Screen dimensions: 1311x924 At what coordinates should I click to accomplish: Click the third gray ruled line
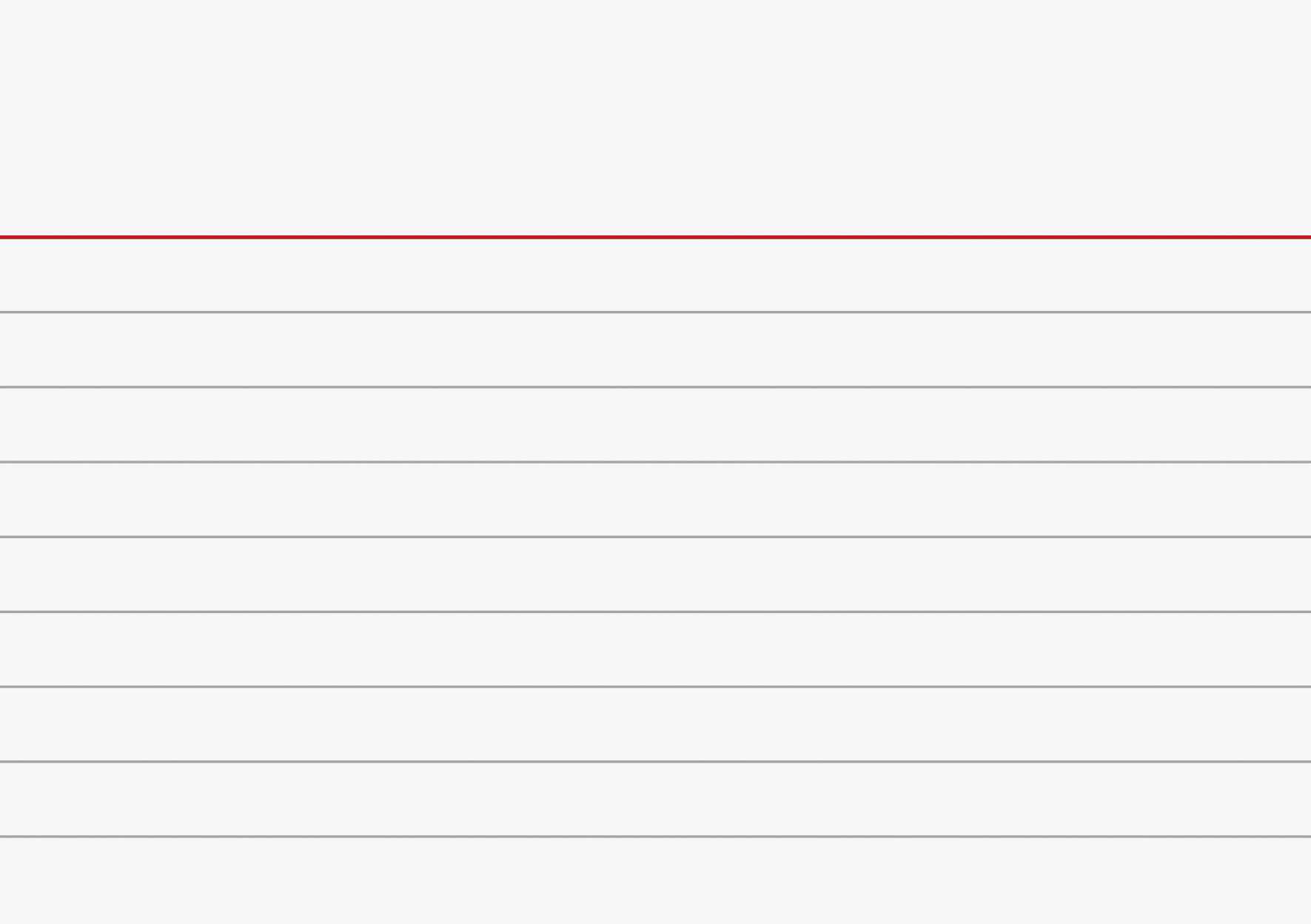coord(655,462)
